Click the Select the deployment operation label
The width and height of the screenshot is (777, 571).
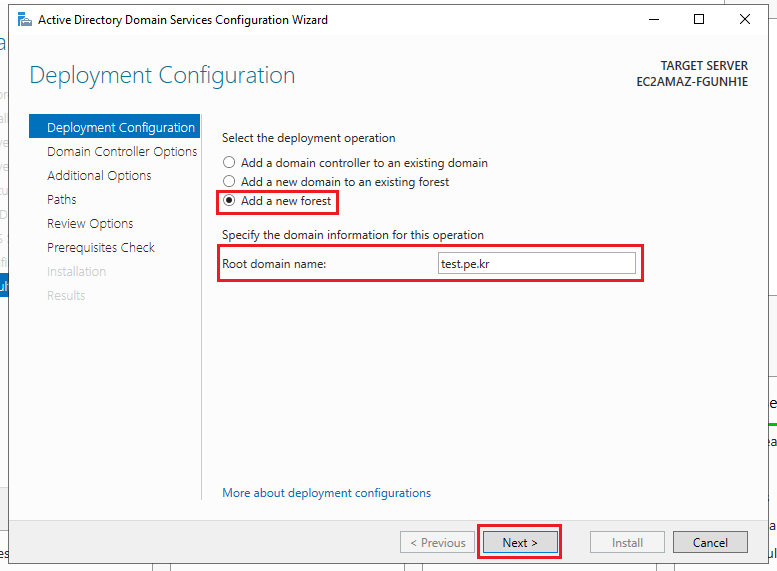(x=308, y=138)
